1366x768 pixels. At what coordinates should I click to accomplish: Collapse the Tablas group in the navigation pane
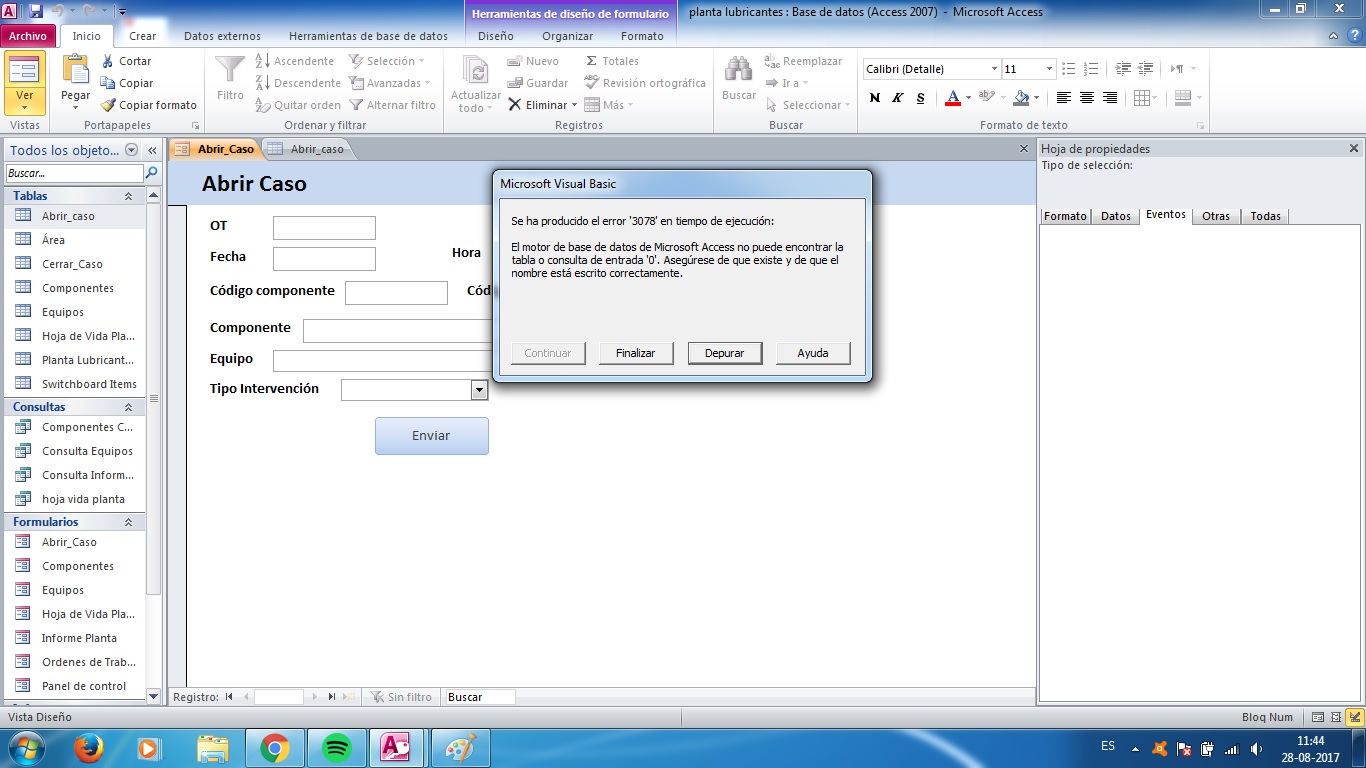(x=128, y=196)
